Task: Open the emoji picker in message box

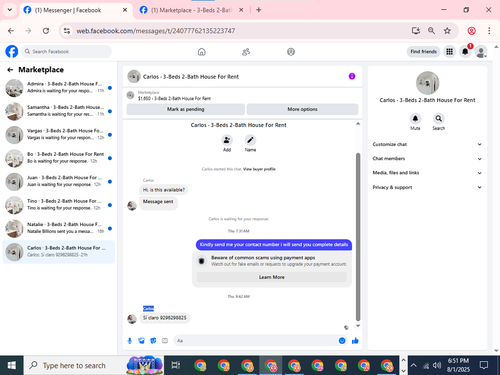Action: pyautogui.click(x=342, y=341)
